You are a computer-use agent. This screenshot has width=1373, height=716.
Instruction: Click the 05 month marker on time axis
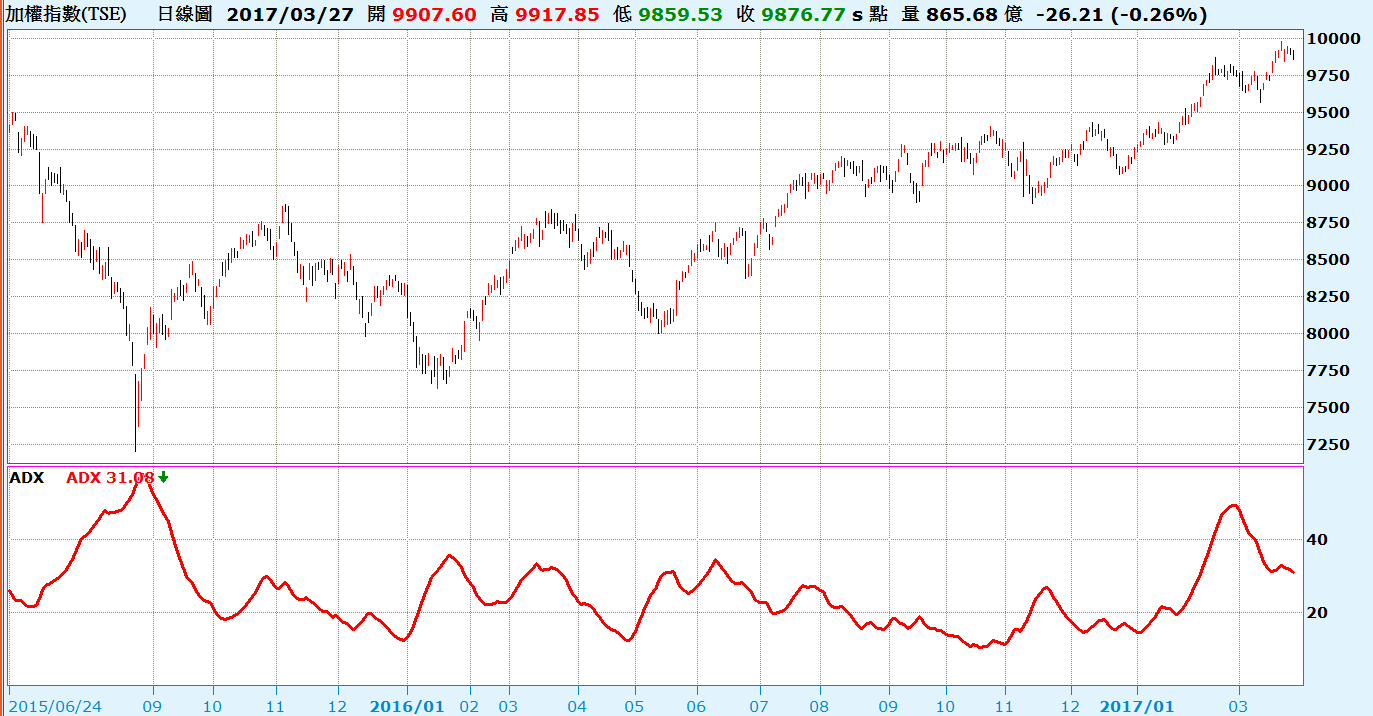coord(634,704)
